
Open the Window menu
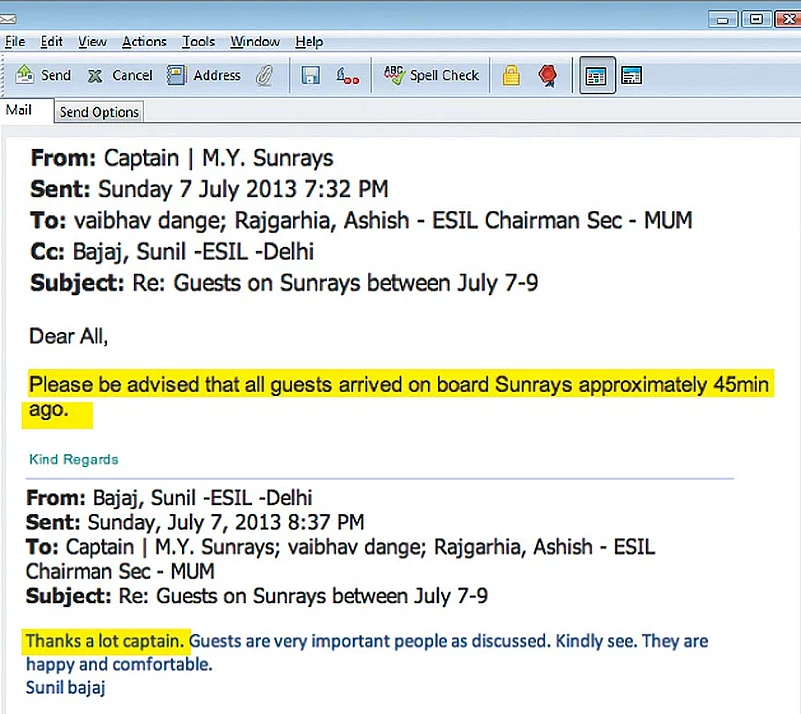coord(255,41)
